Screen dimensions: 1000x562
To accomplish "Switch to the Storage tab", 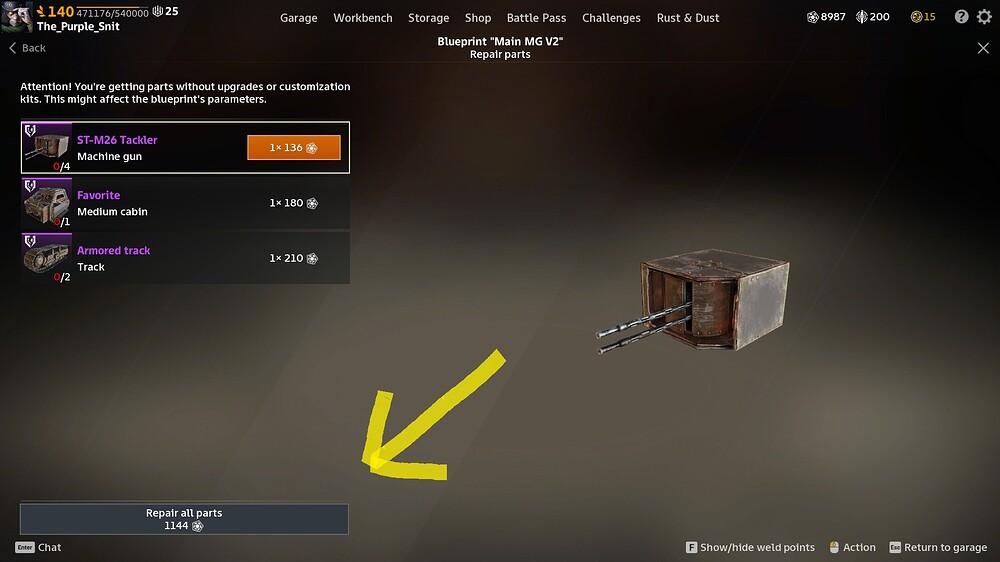I will (429, 18).
